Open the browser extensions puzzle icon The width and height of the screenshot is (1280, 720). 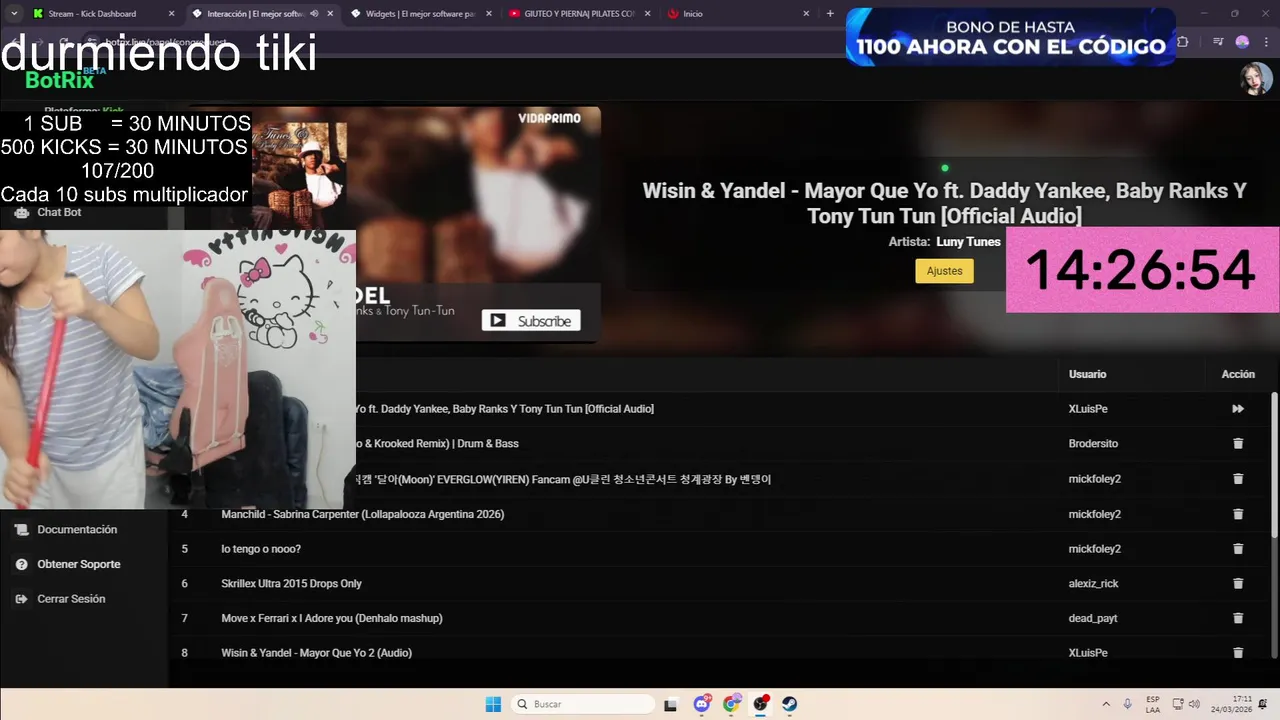(1184, 42)
